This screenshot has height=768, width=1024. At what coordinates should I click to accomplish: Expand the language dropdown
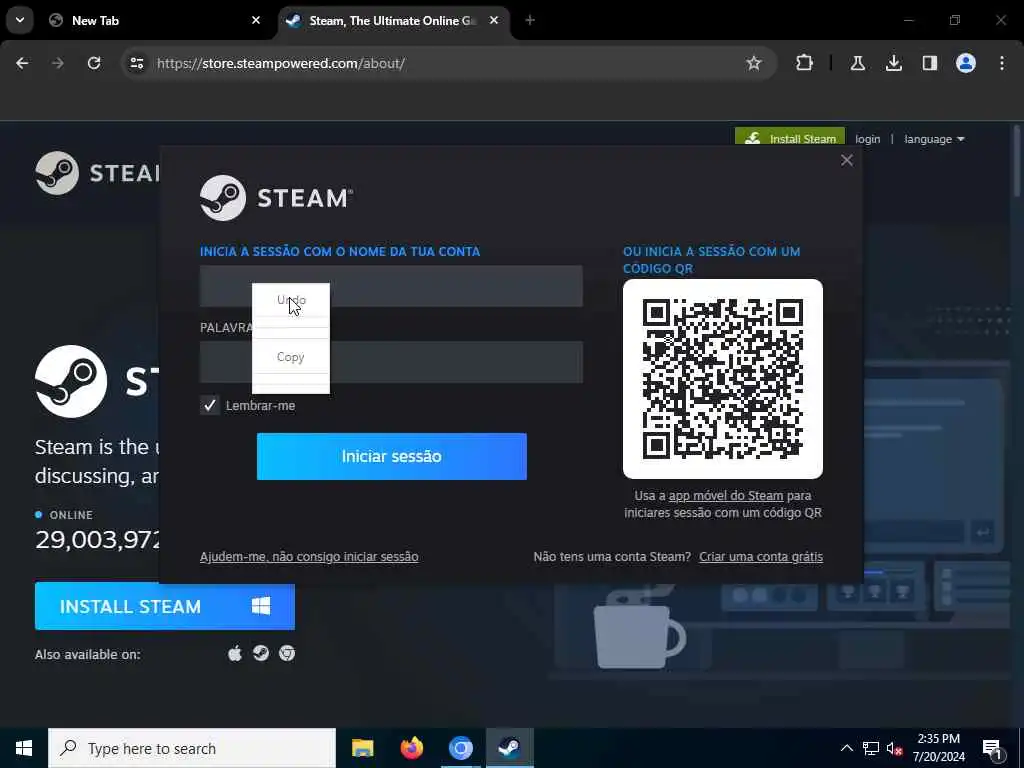pyautogui.click(x=934, y=139)
